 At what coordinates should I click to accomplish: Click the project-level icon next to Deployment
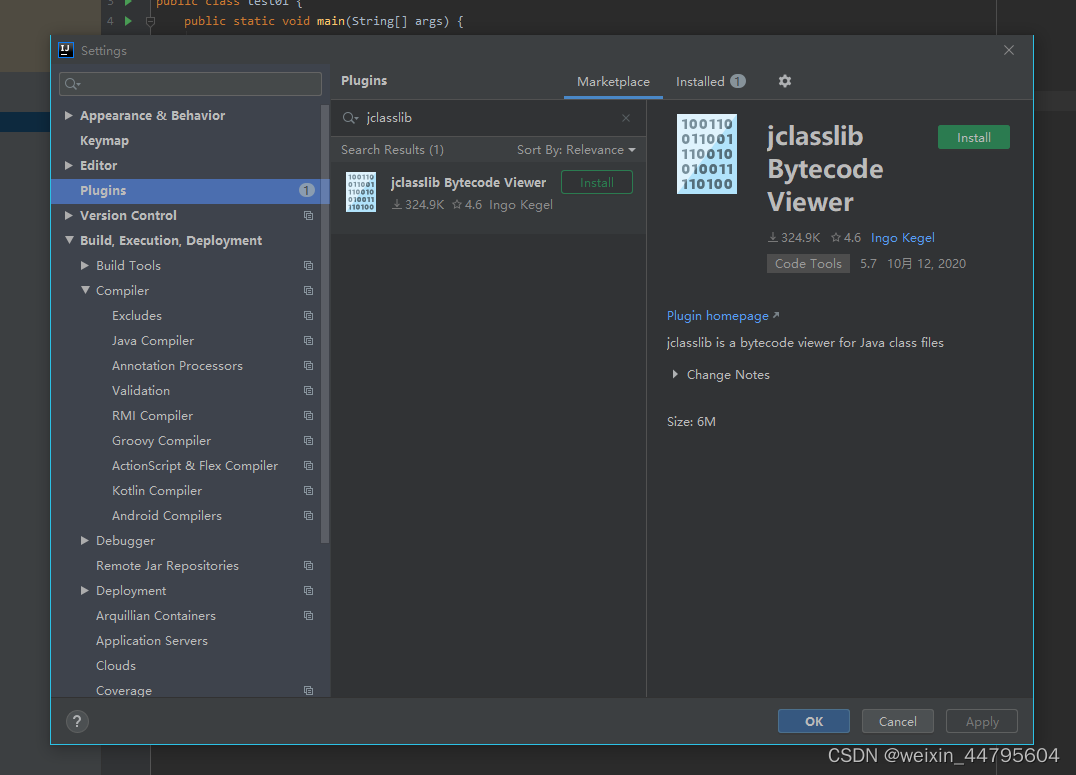tap(308, 591)
